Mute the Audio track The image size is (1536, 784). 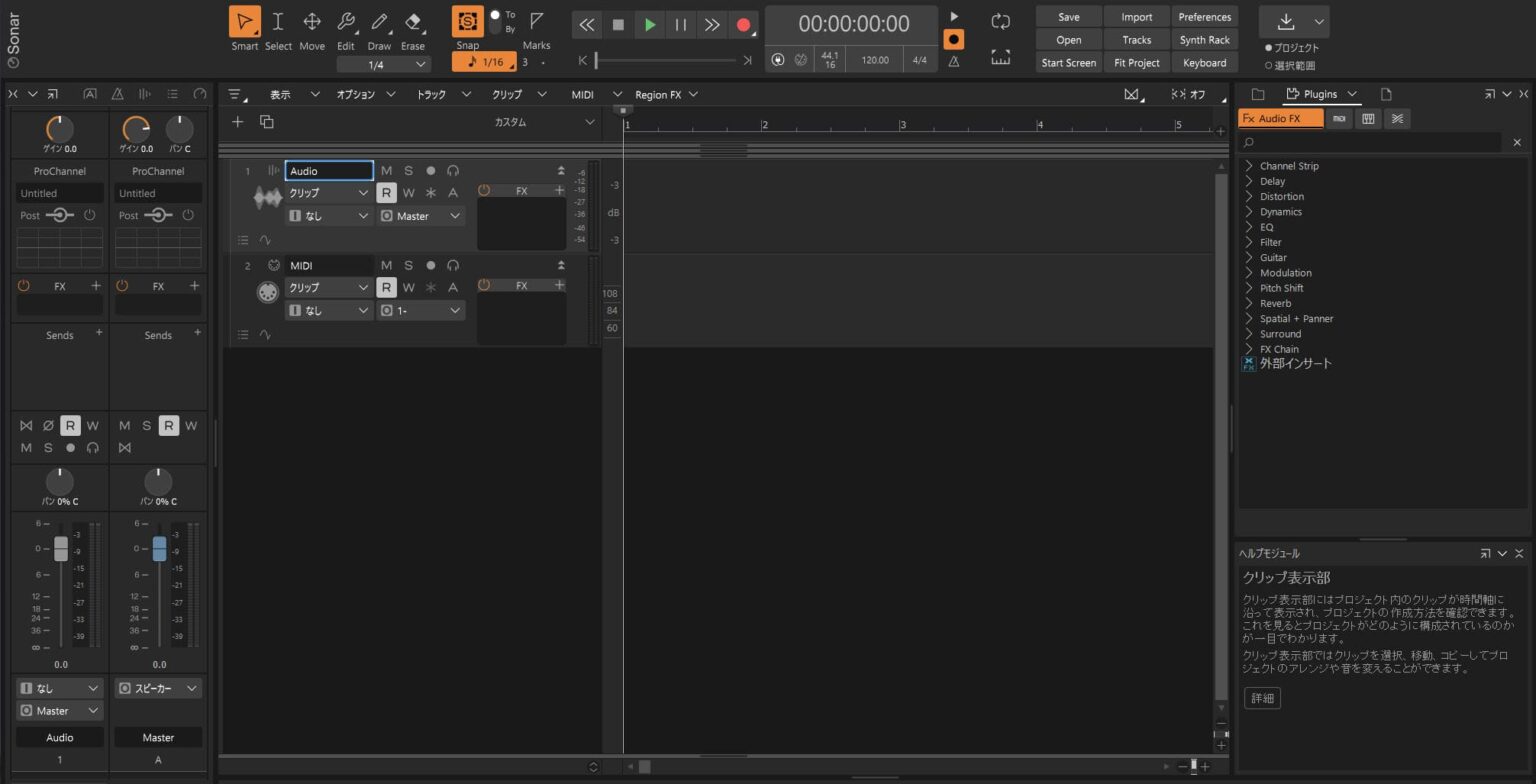(386, 170)
